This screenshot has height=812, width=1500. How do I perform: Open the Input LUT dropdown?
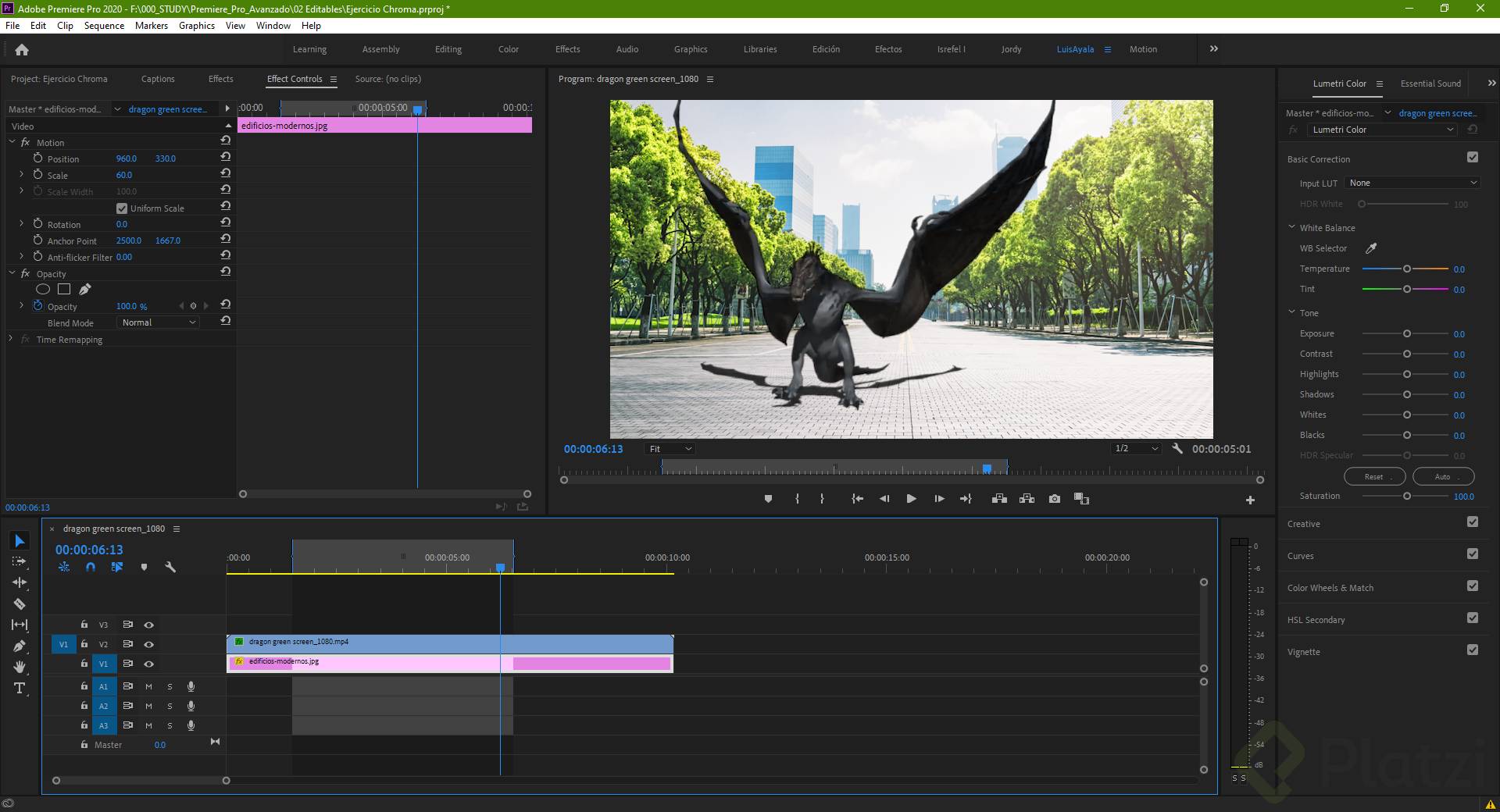pos(1412,183)
